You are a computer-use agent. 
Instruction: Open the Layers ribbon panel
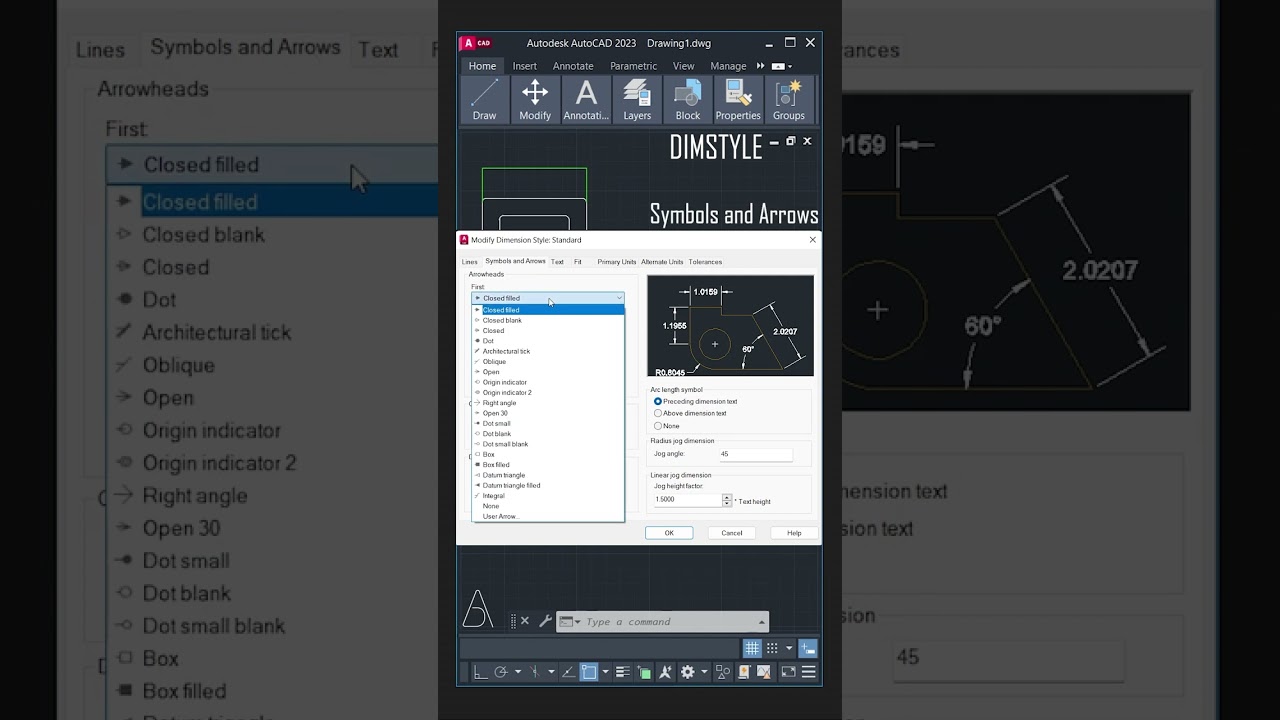tap(637, 100)
